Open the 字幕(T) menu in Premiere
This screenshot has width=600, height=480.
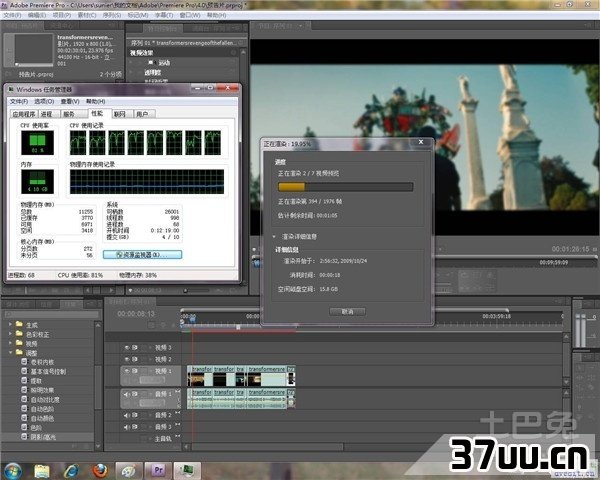tap(164, 15)
